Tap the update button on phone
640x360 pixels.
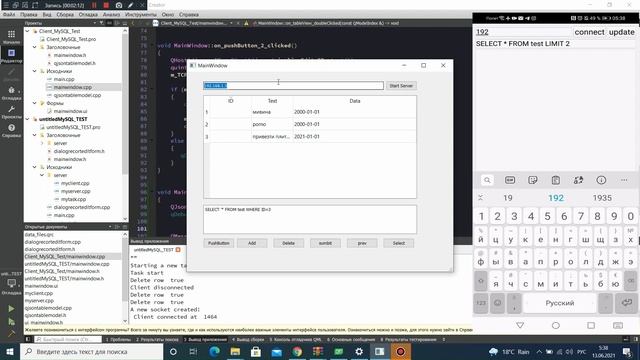click(x=621, y=32)
